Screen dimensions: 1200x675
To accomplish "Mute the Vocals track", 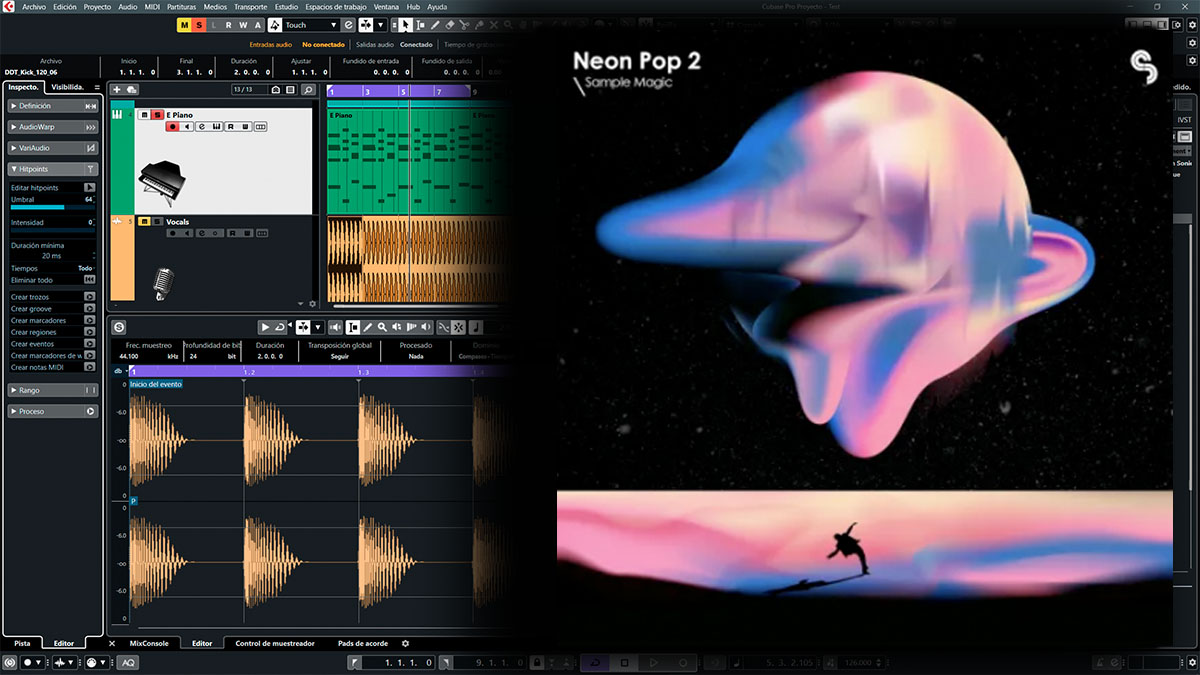I will pyautogui.click(x=145, y=221).
